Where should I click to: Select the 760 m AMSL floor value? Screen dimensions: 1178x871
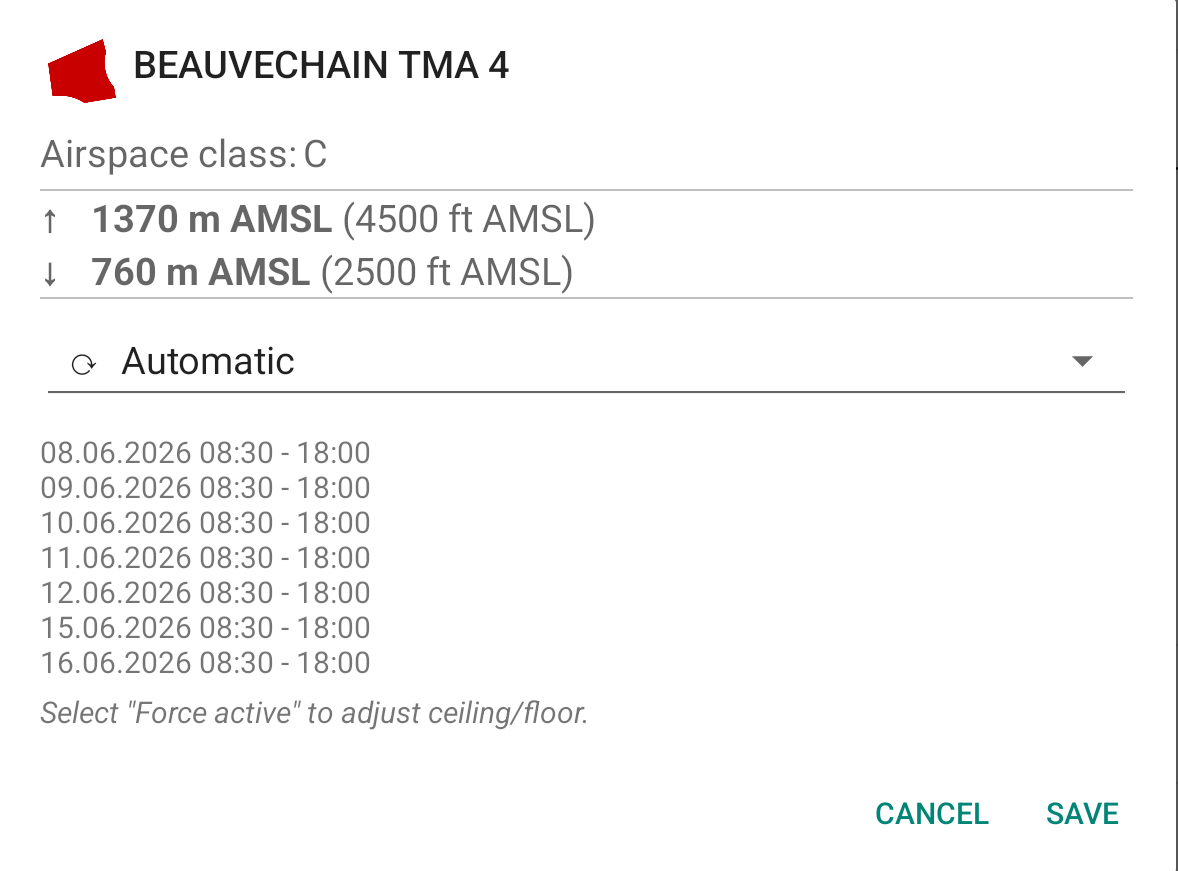[x=201, y=272]
